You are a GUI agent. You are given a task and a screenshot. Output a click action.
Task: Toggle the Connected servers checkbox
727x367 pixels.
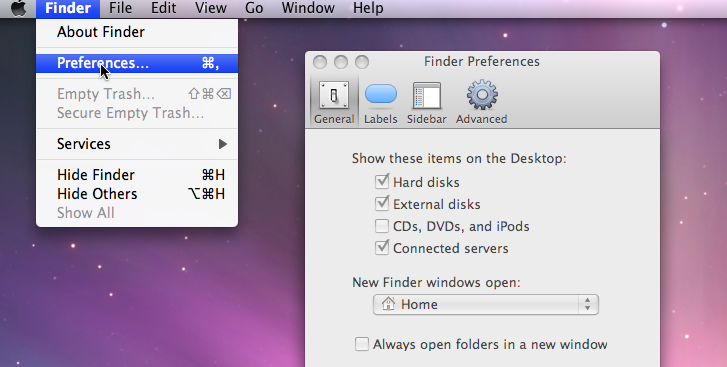[382, 248]
